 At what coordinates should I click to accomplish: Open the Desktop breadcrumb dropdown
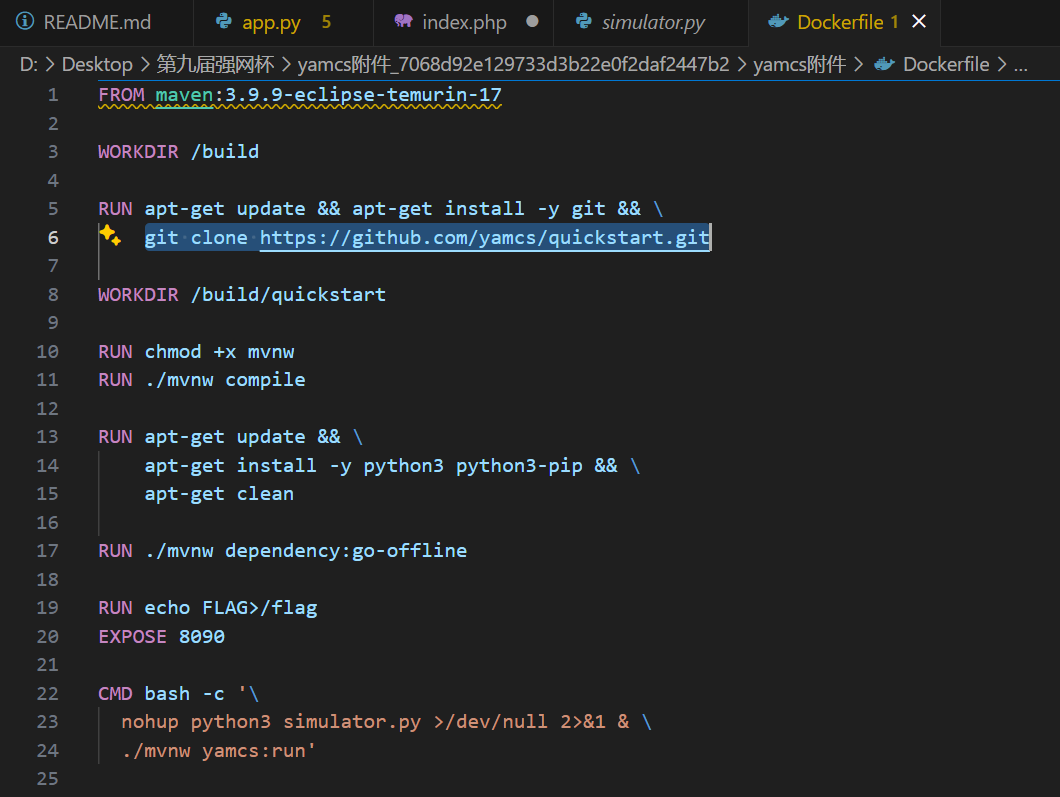click(97, 65)
